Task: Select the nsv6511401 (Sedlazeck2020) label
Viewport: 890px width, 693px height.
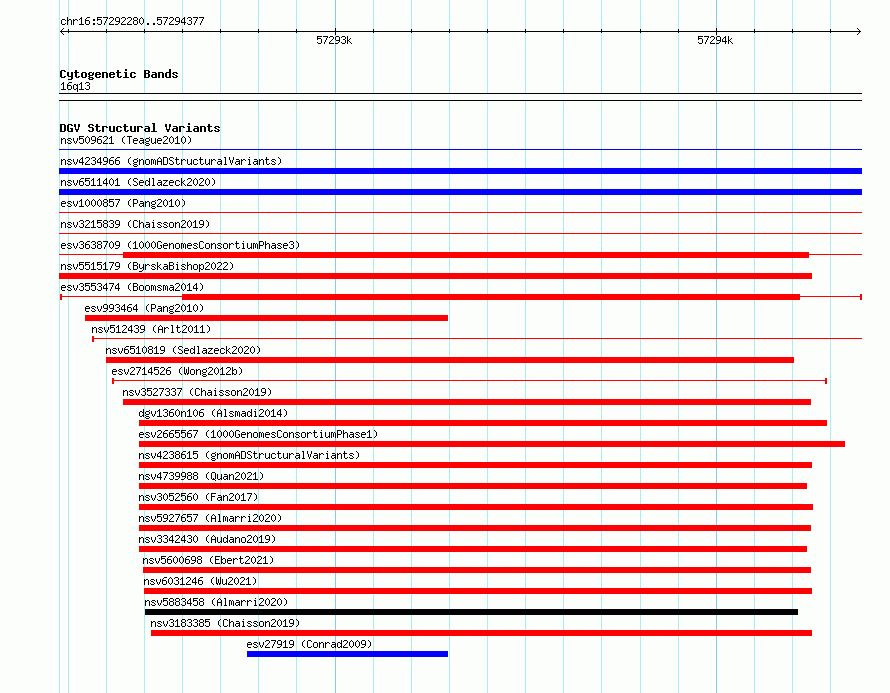Action: [x=138, y=182]
